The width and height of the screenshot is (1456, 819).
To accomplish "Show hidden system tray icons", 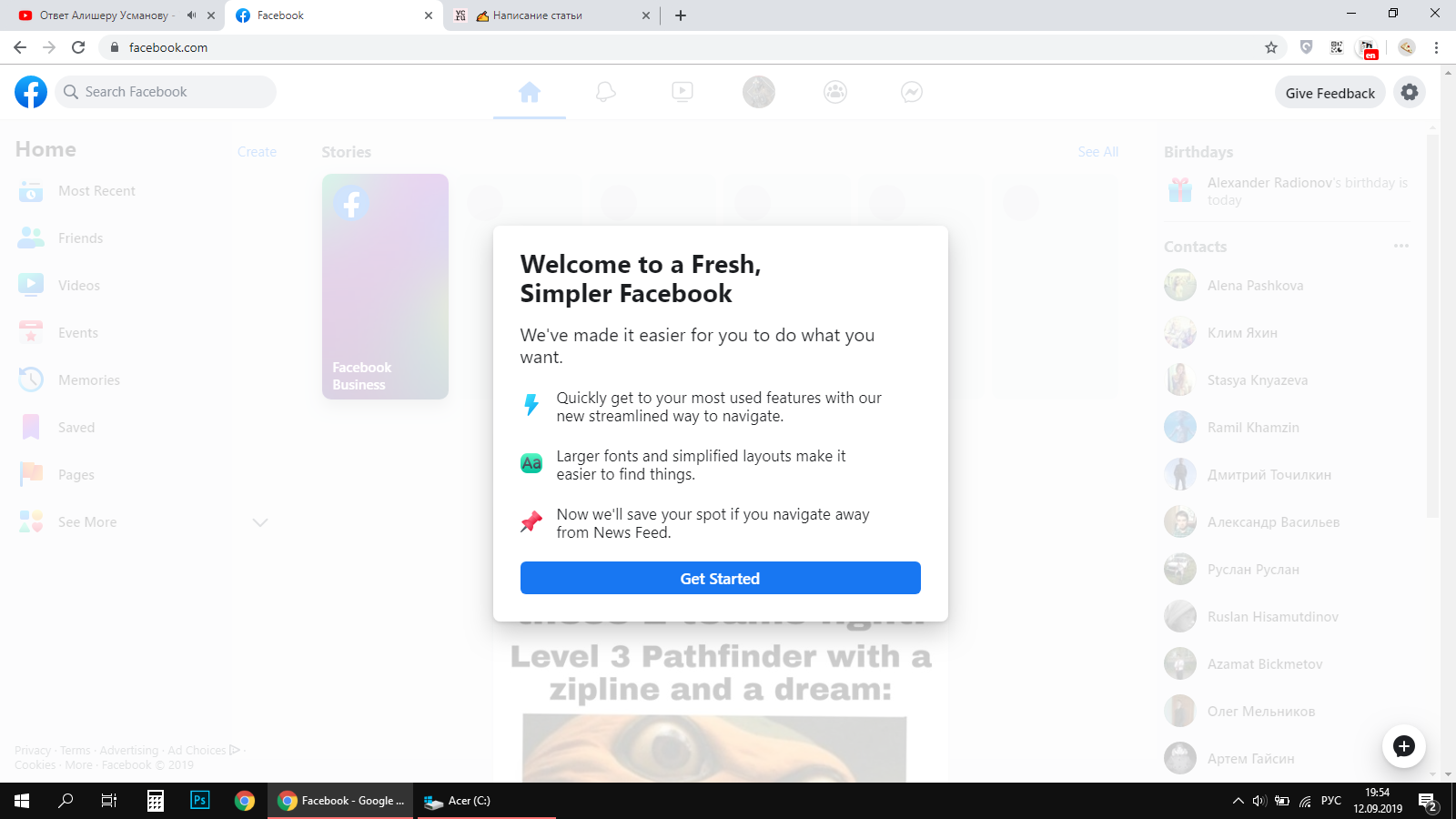I will (1238, 801).
